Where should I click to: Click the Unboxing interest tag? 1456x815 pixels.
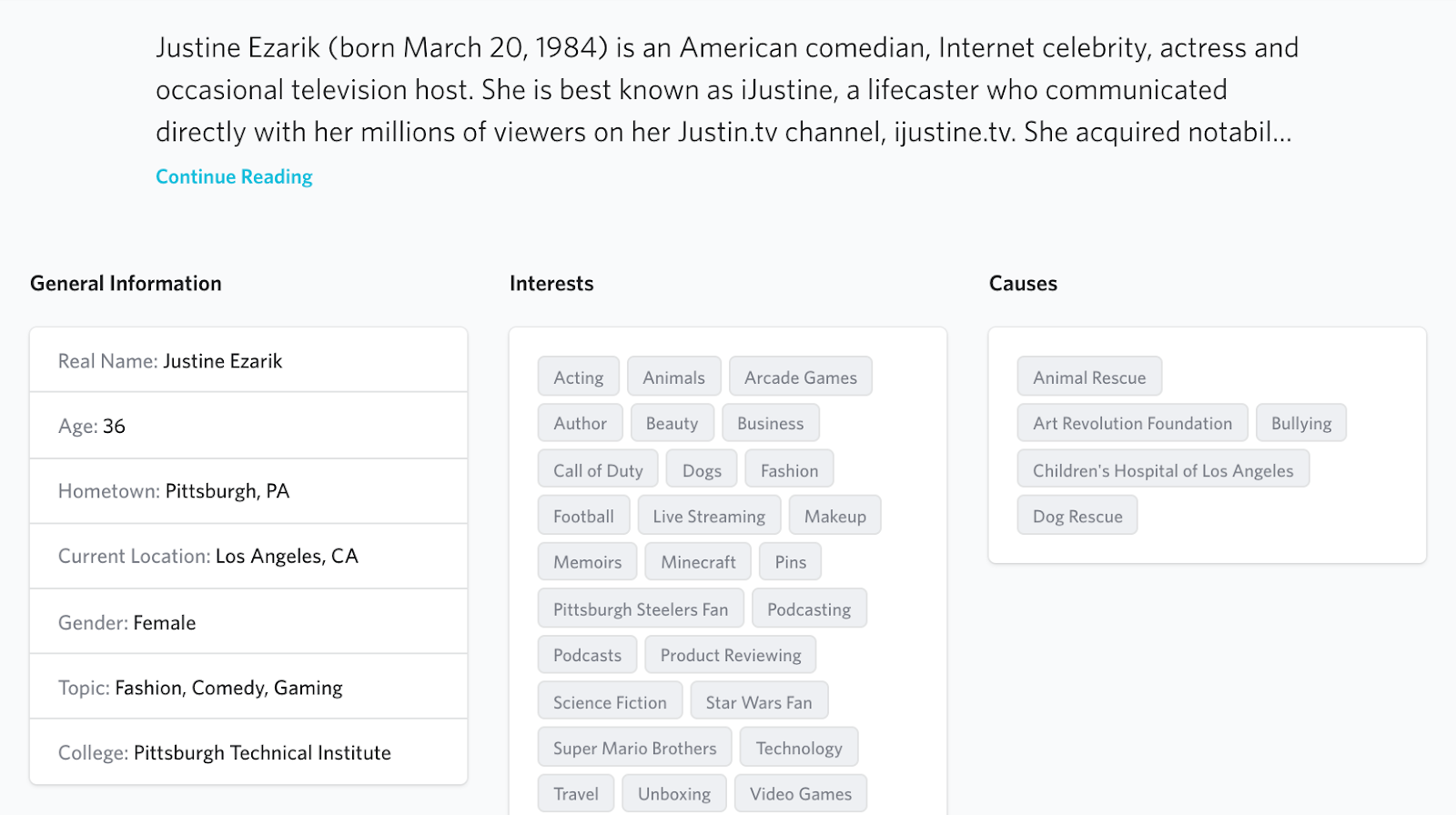(x=673, y=793)
